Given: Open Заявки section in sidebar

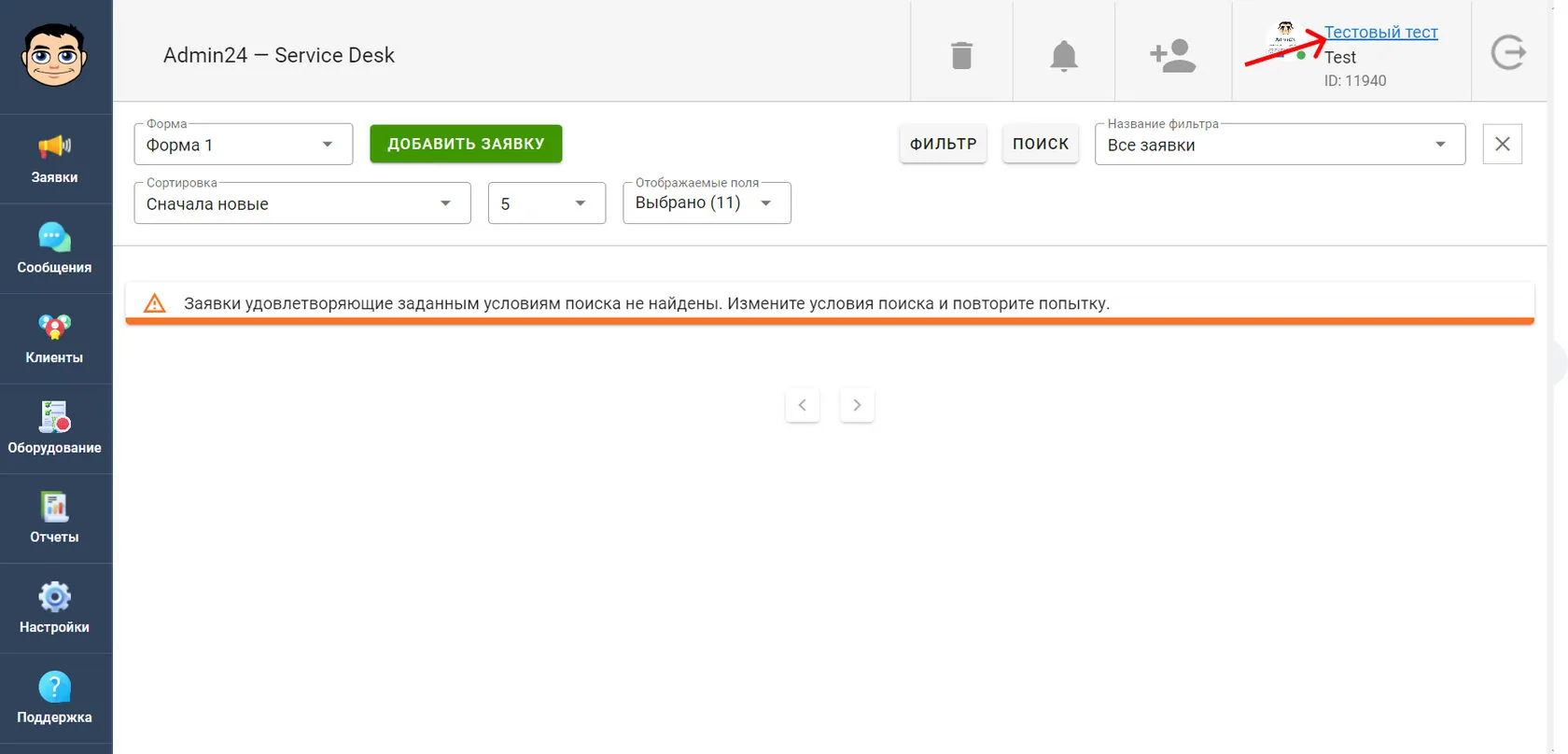Looking at the screenshot, I should click(55, 159).
